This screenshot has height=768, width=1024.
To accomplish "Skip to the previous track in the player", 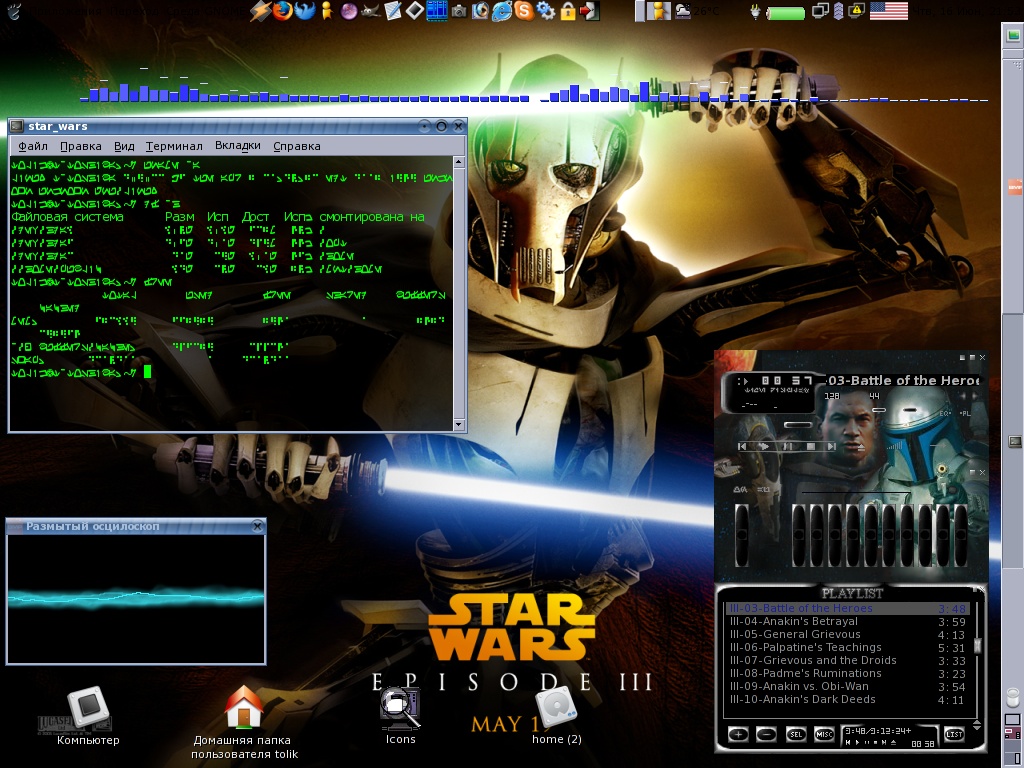I will click(742, 446).
